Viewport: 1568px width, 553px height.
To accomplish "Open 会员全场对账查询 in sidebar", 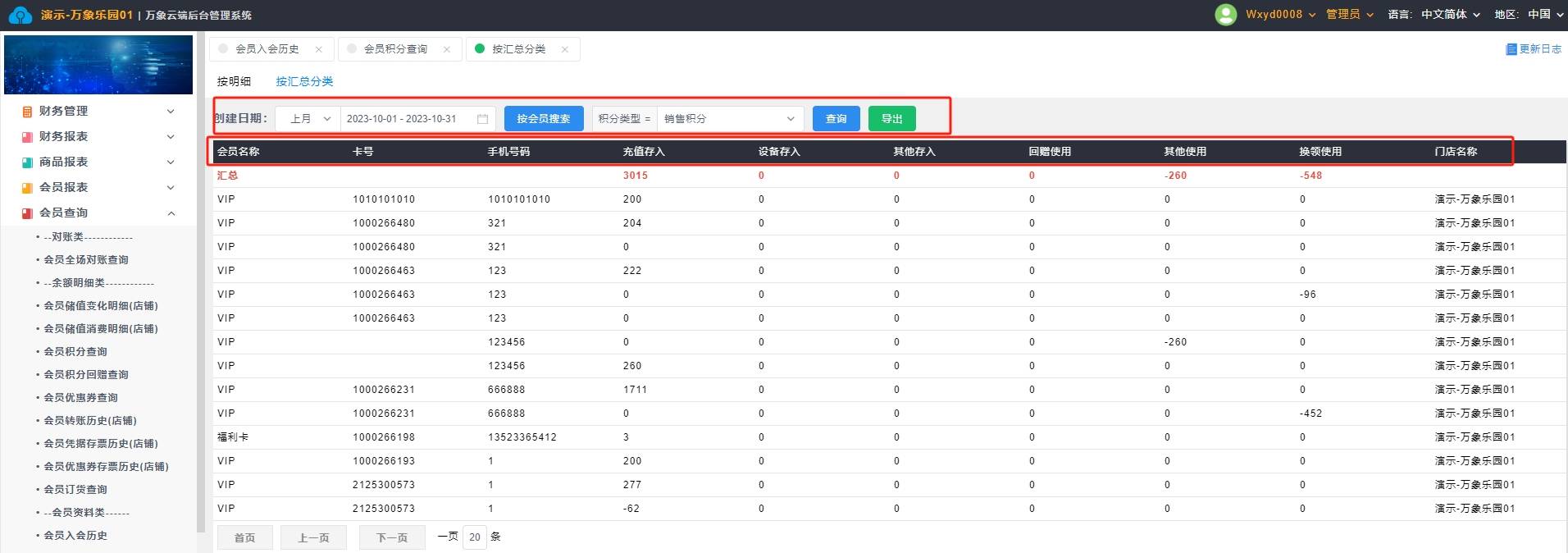I will pyautogui.click(x=86, y=260).
